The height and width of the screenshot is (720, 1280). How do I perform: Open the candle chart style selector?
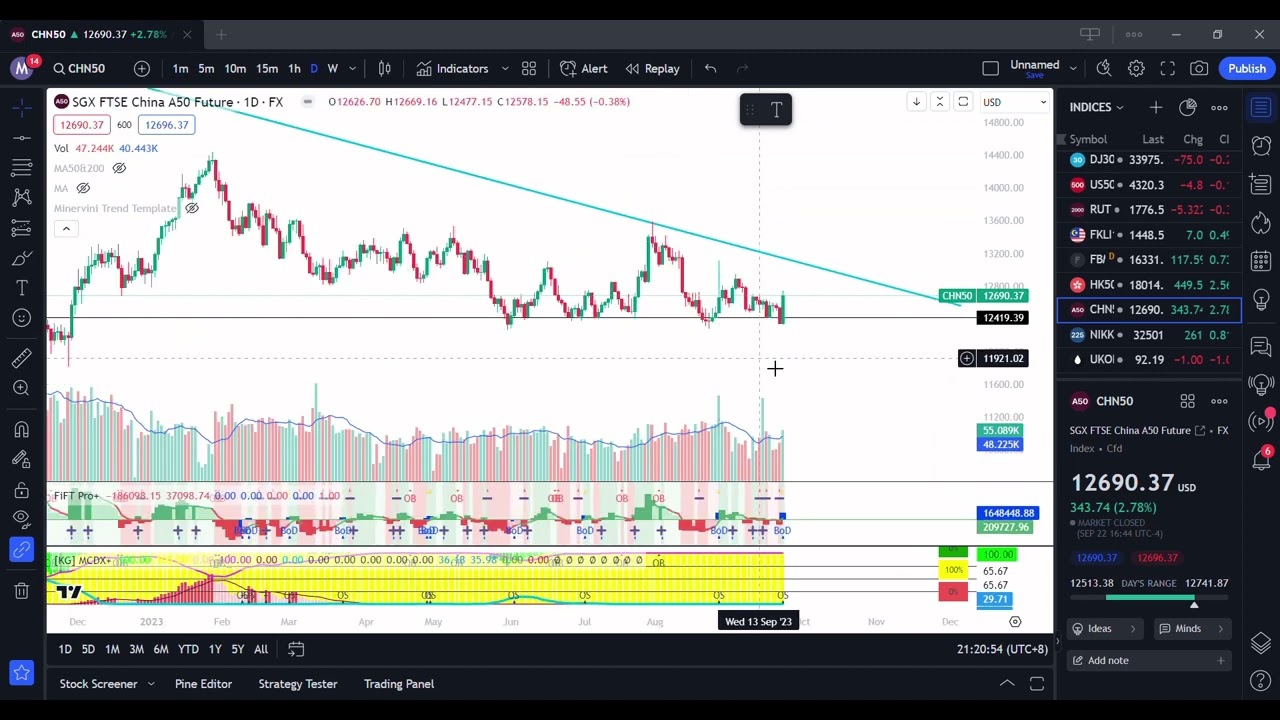pos(385,68)
